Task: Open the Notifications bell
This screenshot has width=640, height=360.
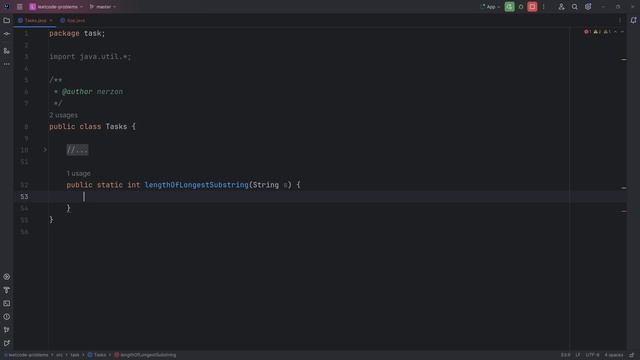Action: point(633,20)
